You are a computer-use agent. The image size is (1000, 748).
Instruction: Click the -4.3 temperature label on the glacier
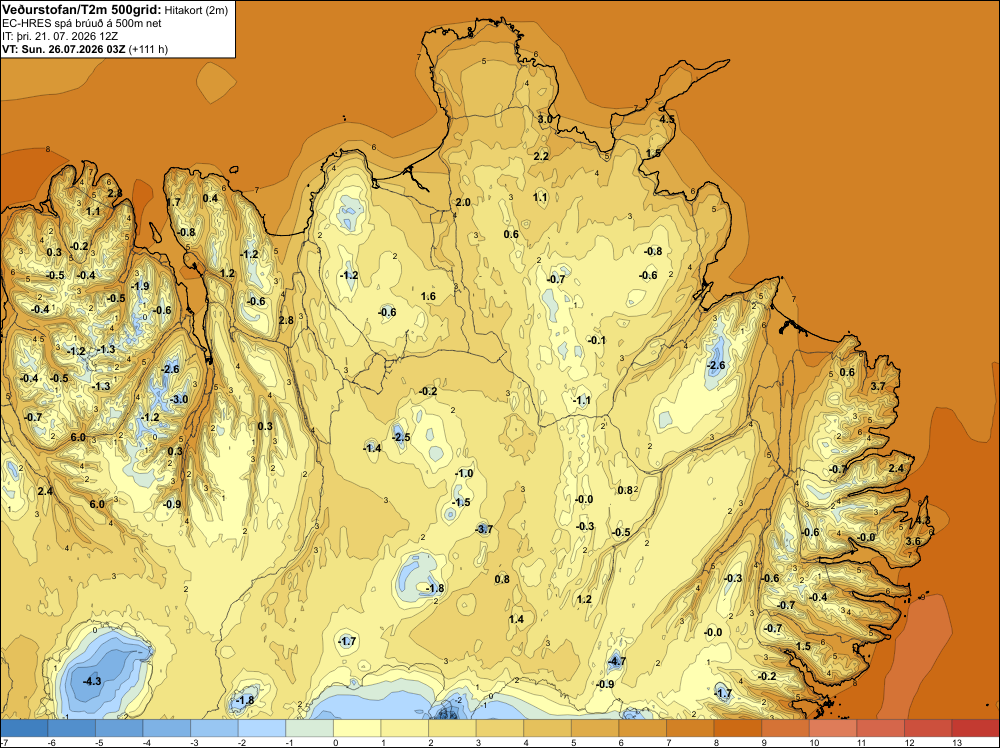point(92,681)
